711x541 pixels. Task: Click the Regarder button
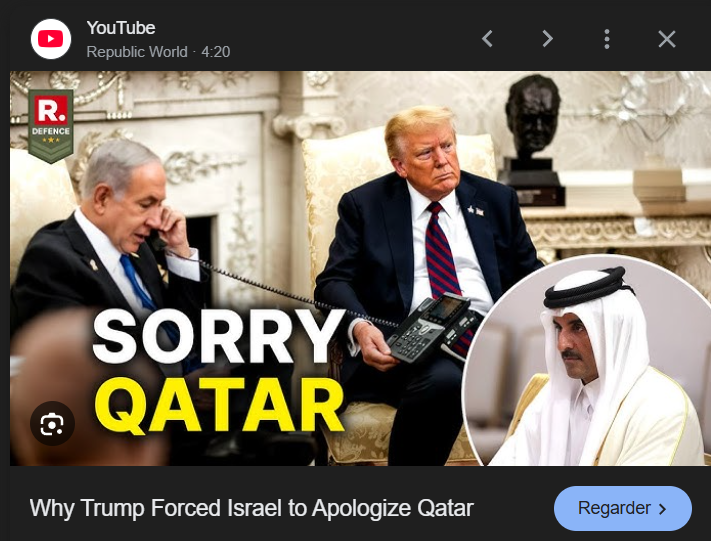pyautogui.click(x=623, y=508)
